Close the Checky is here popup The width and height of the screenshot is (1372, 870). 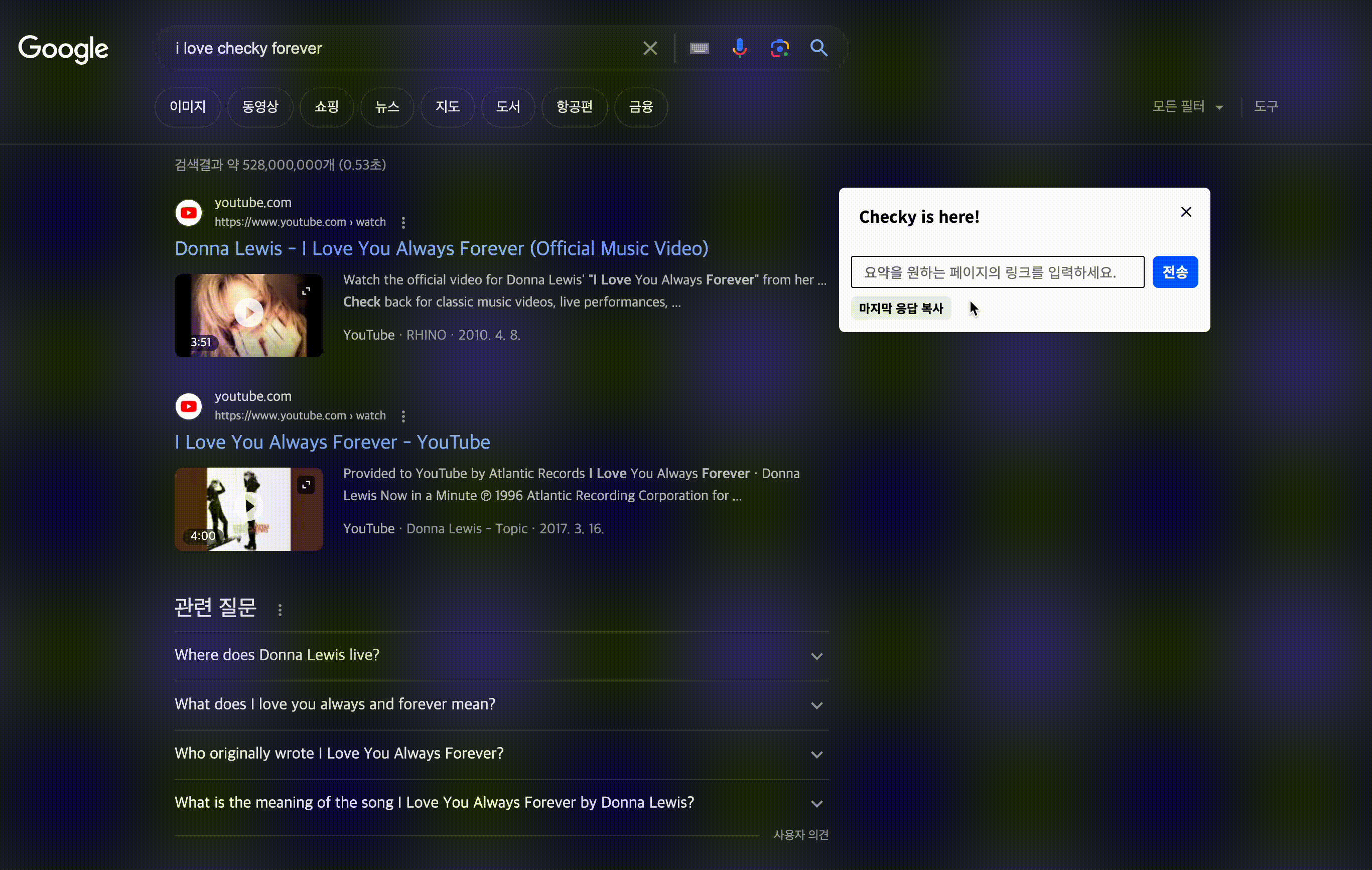[x=1186, y=212]
